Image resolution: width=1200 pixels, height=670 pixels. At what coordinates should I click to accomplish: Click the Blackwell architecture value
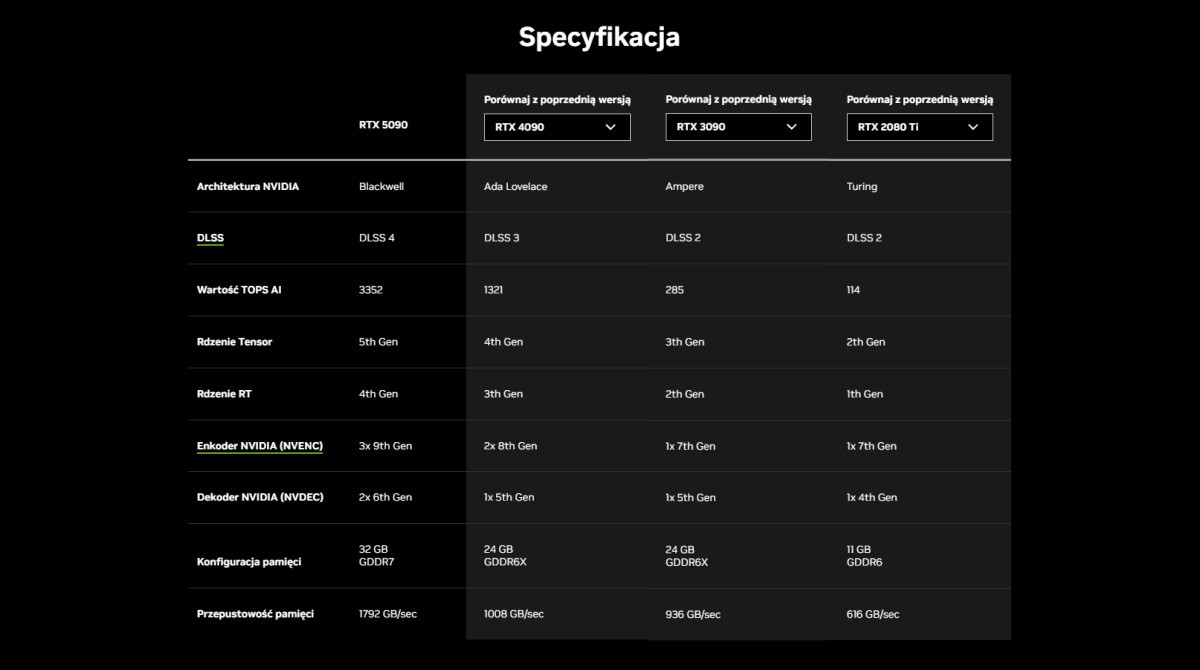point(381,186)
